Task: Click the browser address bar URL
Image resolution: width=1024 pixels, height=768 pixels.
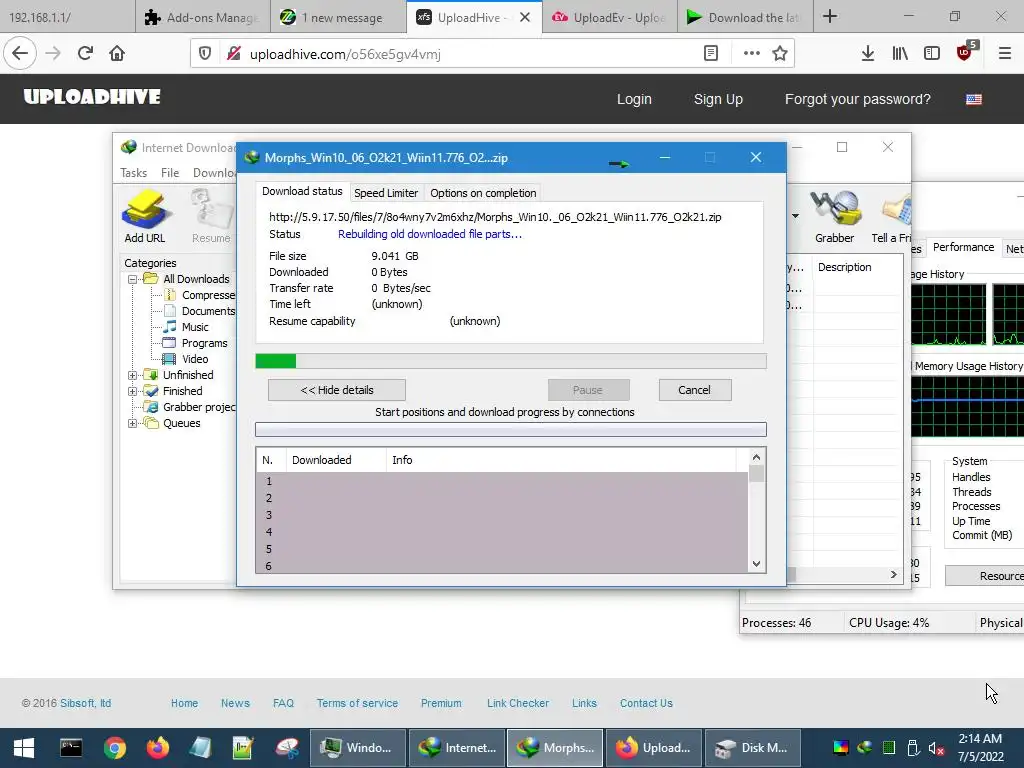Action: point(345,54)
